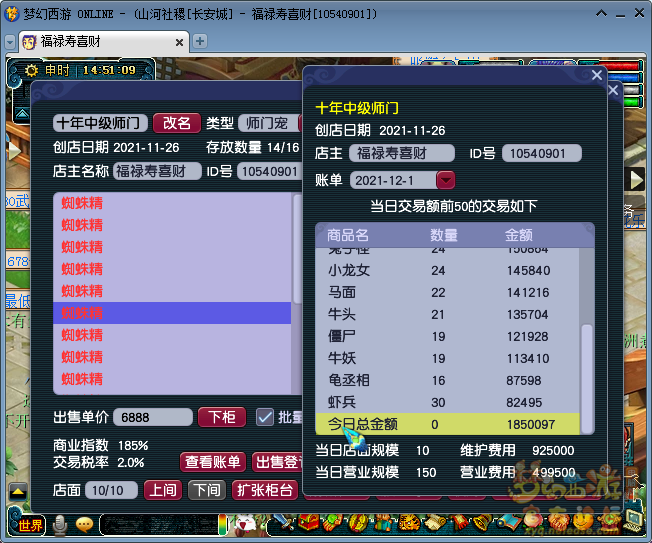
Task: Select the 马面 transaction row
Action: point(447,293)
